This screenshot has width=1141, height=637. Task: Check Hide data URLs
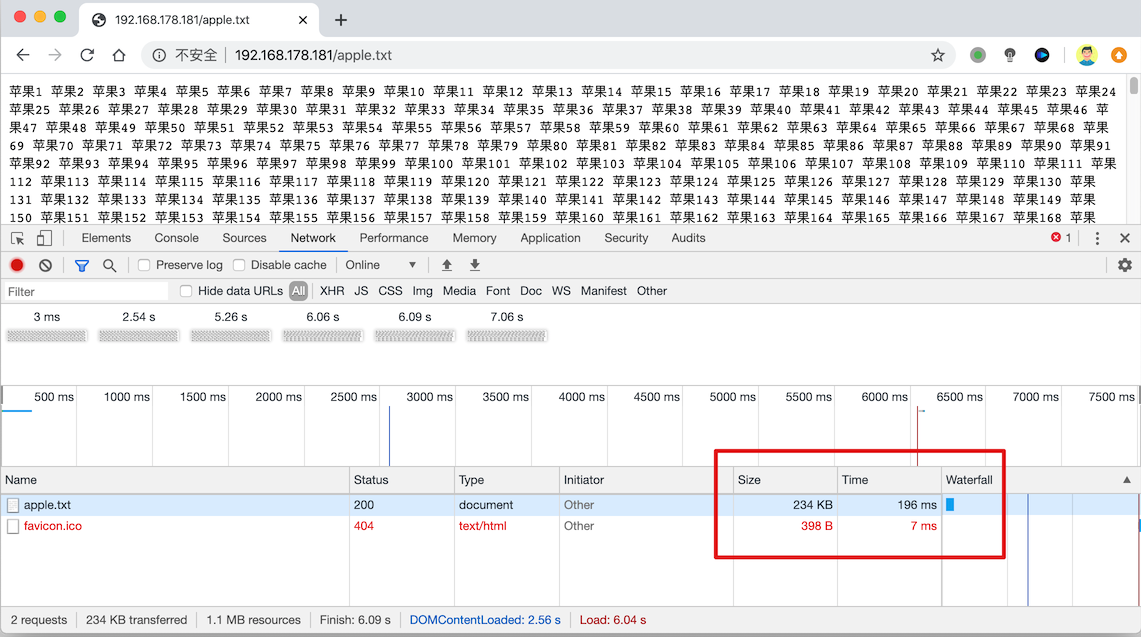pyautogui.click(x=186, y=291)
